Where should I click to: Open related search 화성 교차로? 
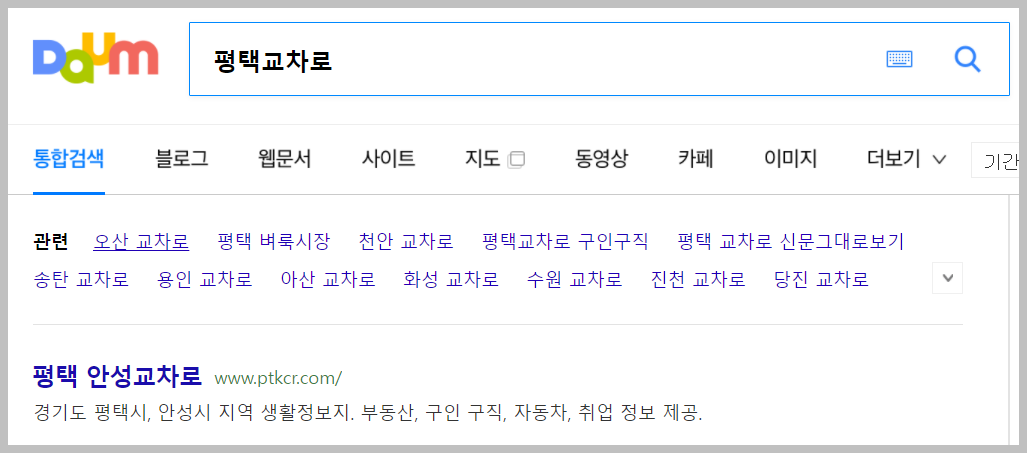451,280
